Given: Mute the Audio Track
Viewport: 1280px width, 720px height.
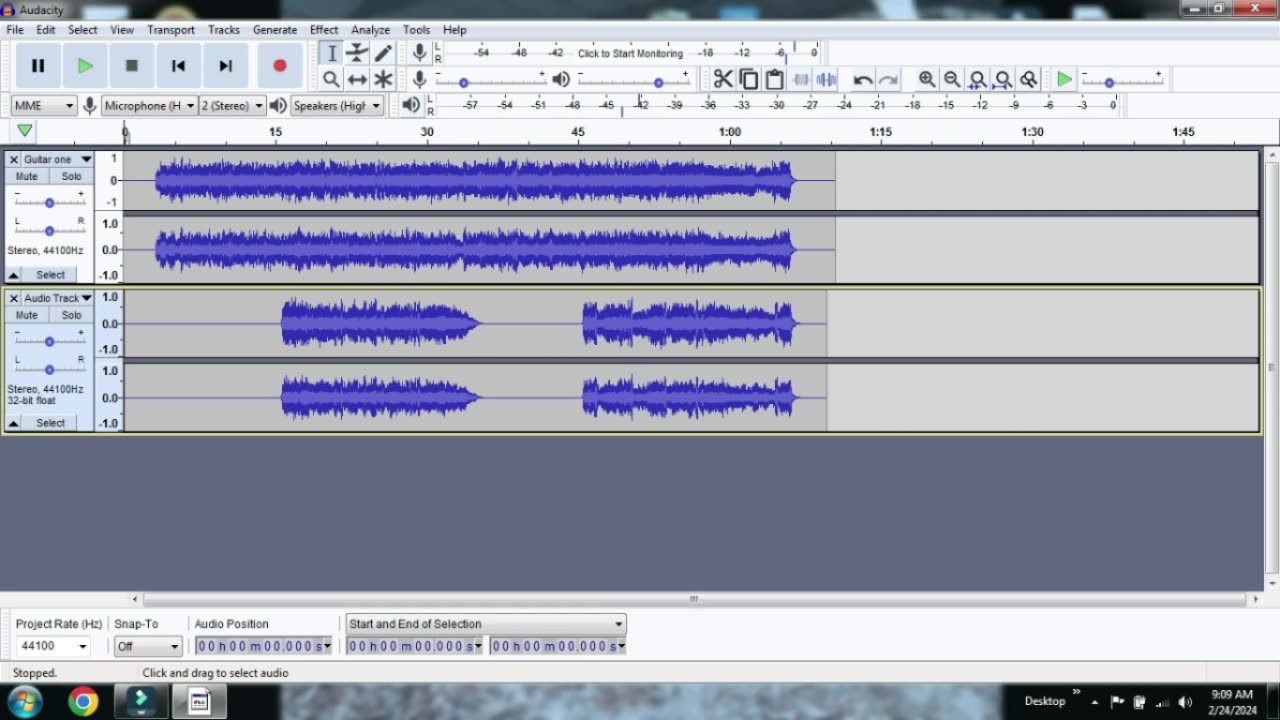Looking at the screenshot, I should tap(26, 315).
